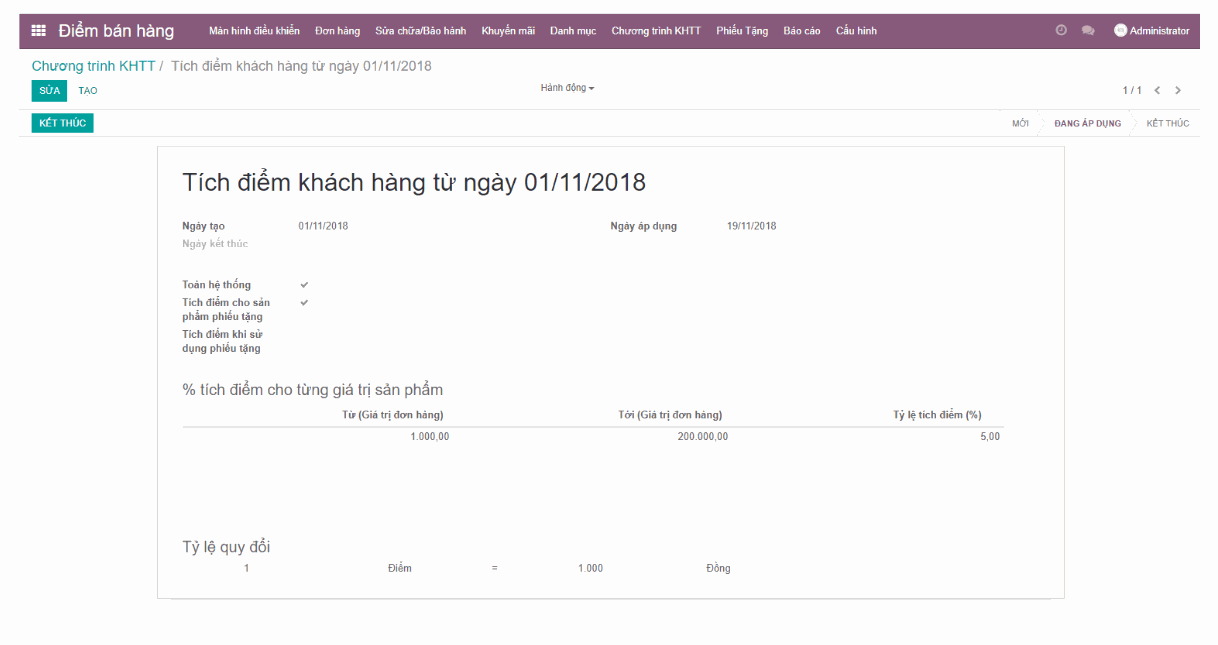Uncheck Tích điểm cho sản phẩm phiếu tặng

coord(303,301)
